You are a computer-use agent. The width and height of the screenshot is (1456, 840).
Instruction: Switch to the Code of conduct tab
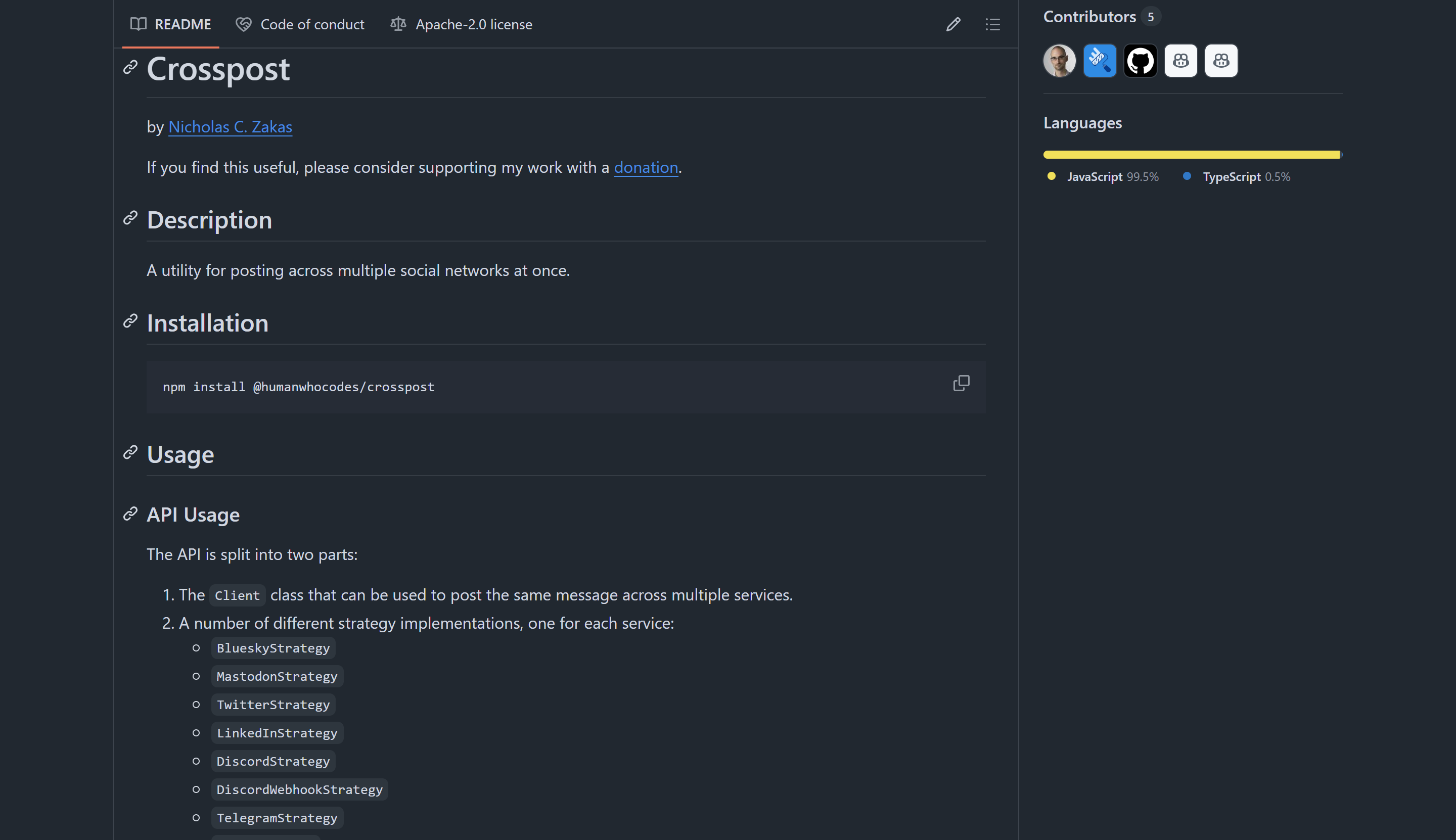pyautogui.click(x=300, y=24)
